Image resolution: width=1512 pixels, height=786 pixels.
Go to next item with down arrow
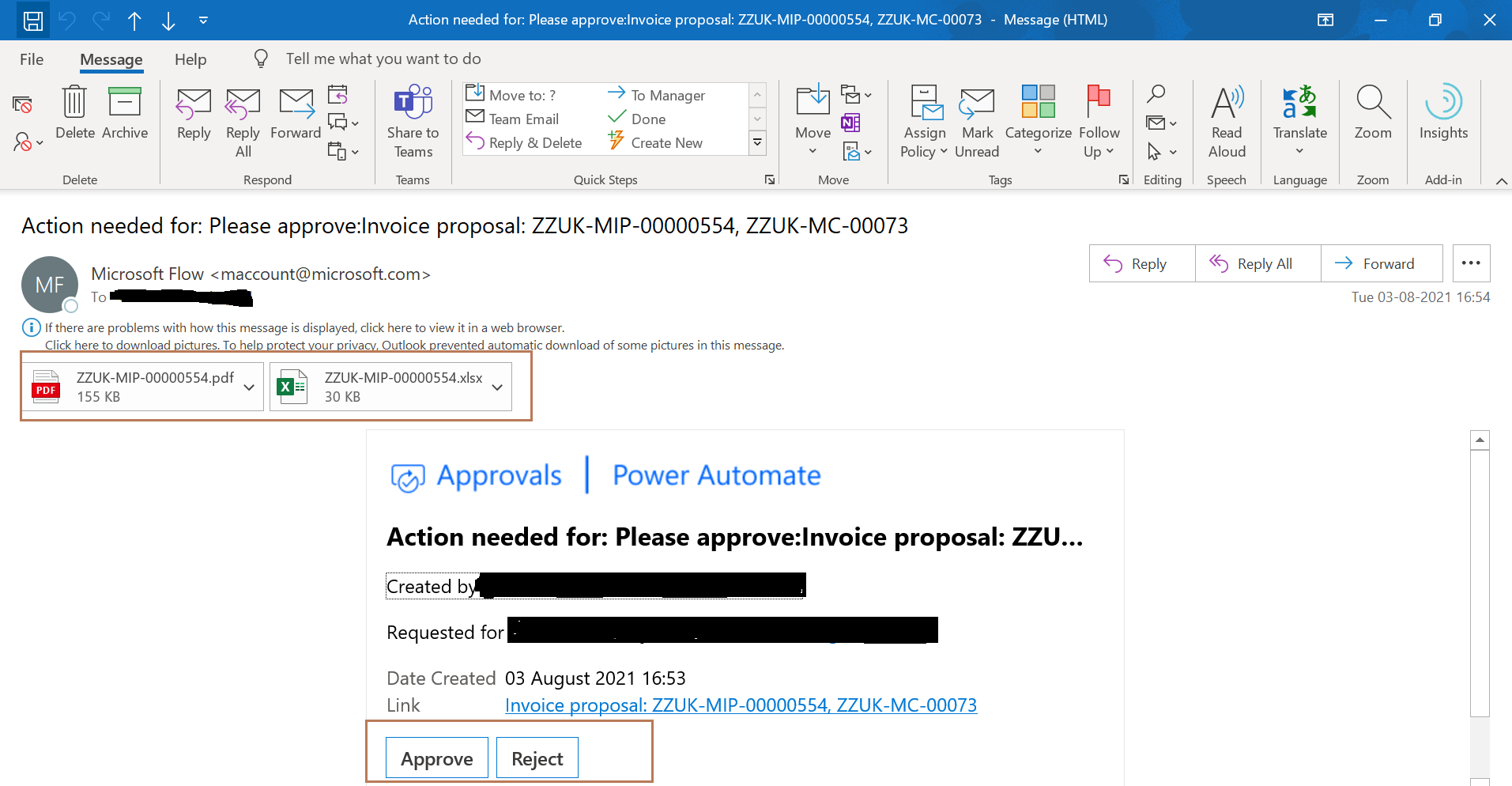coord(168,21)
